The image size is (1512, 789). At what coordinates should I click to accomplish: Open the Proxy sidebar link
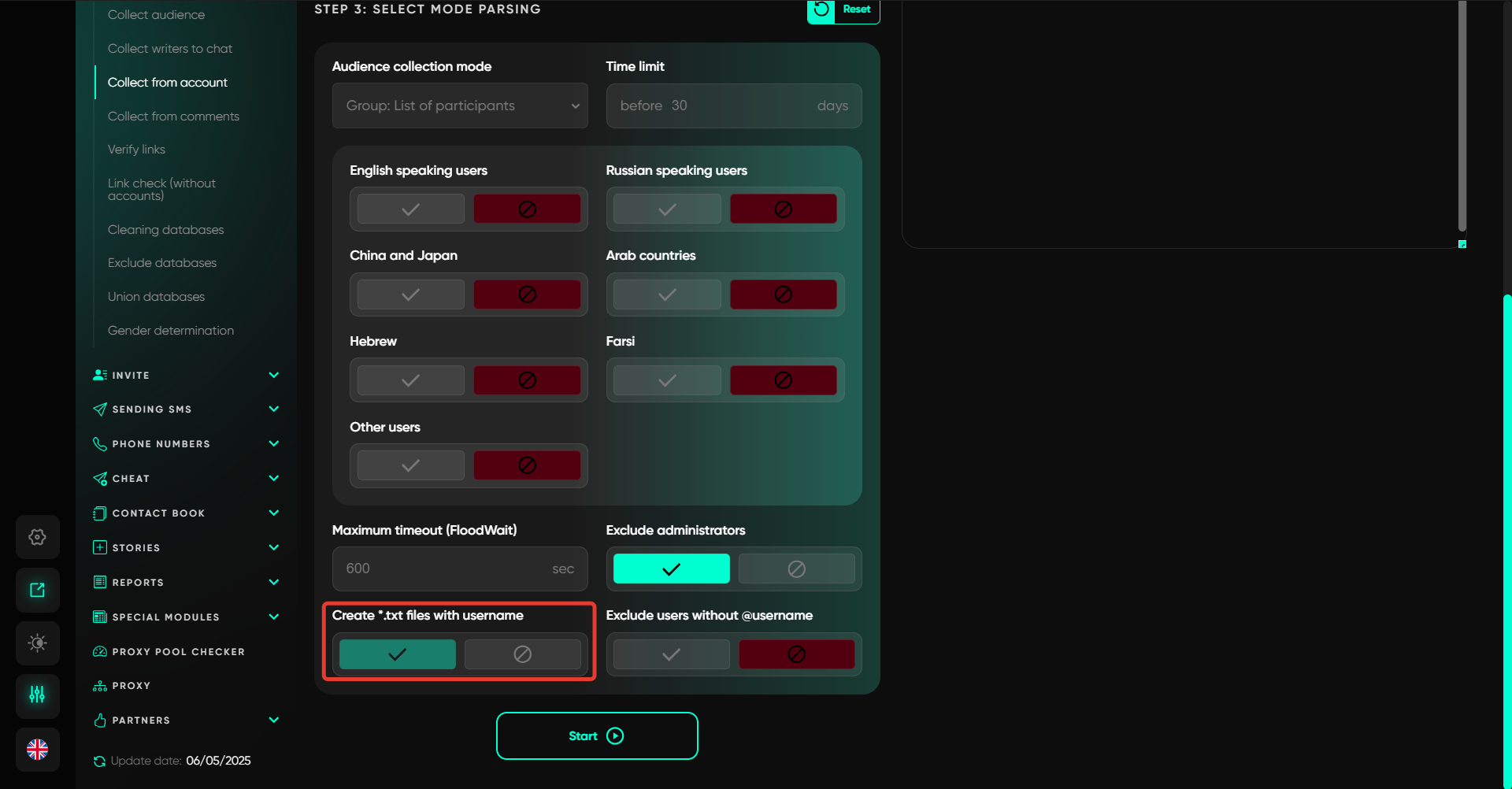click(x=131, y=686)
